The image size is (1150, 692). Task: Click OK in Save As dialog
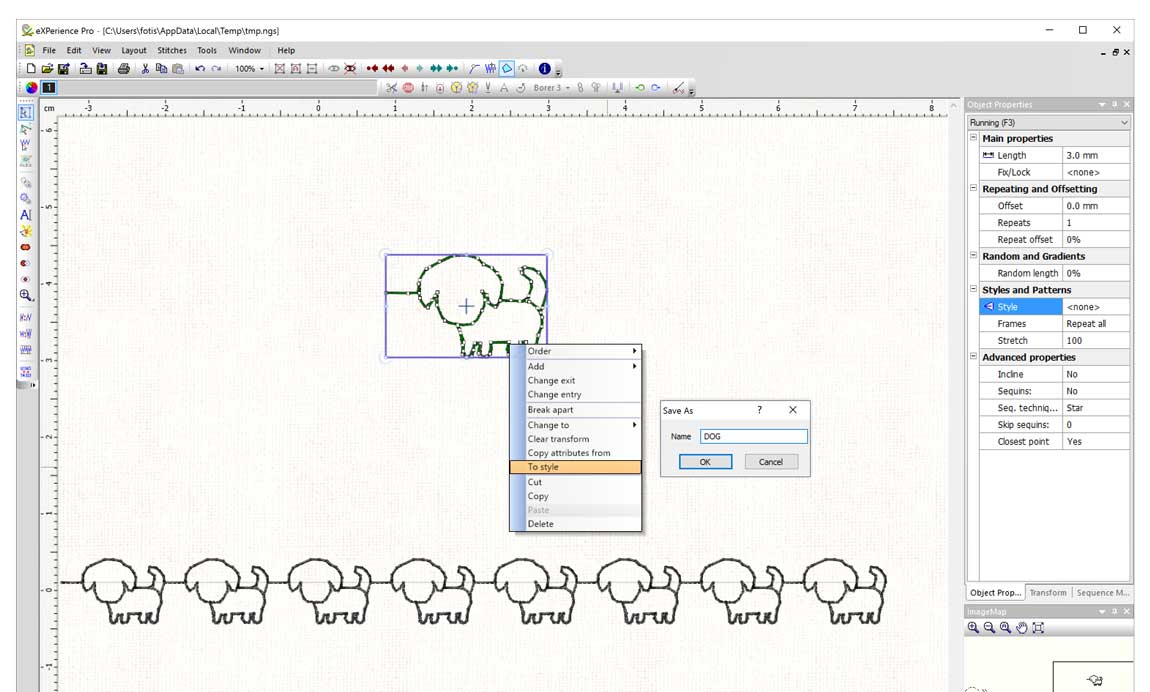click(705, 462)
